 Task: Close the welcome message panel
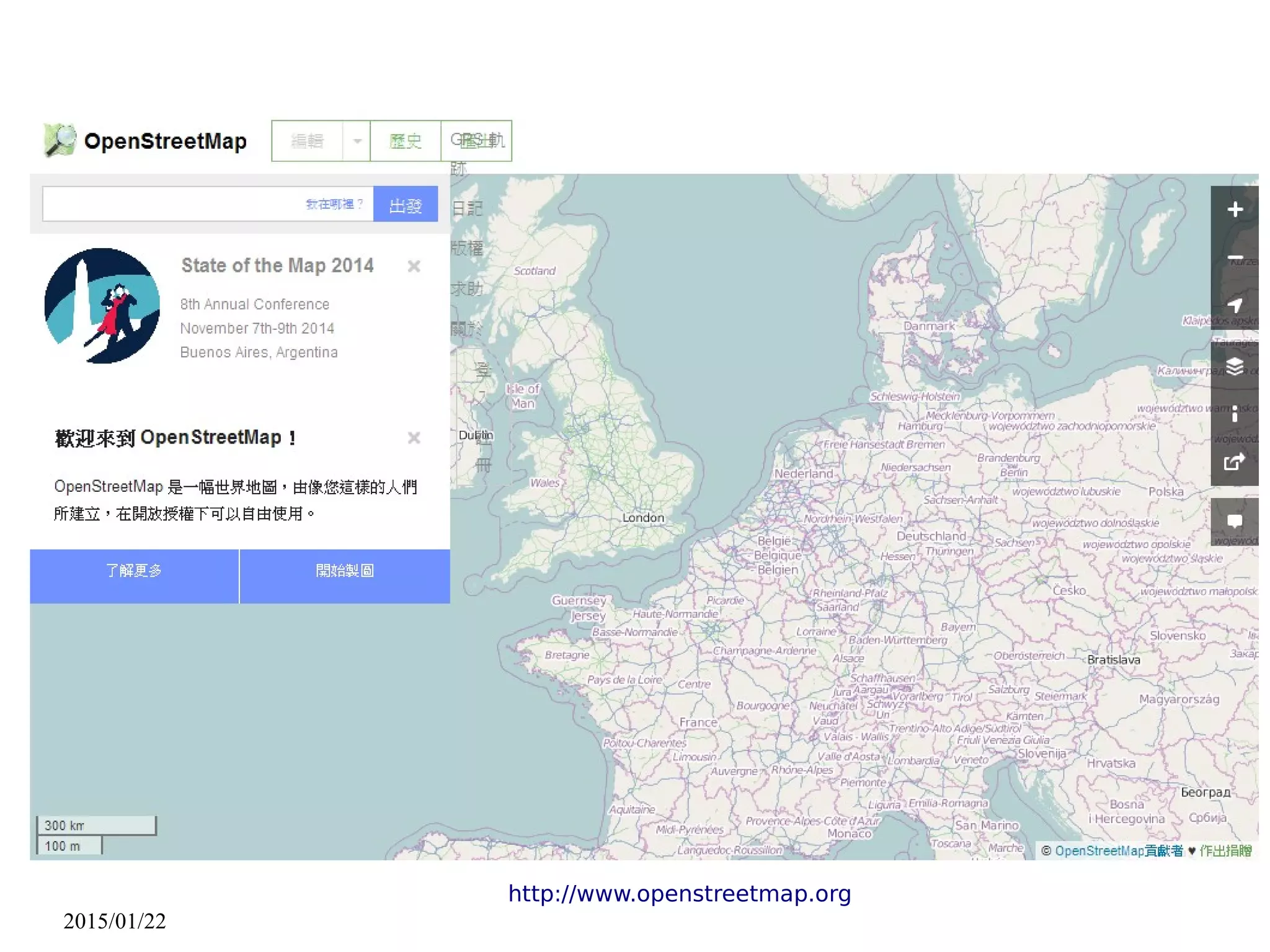point(414,438)
